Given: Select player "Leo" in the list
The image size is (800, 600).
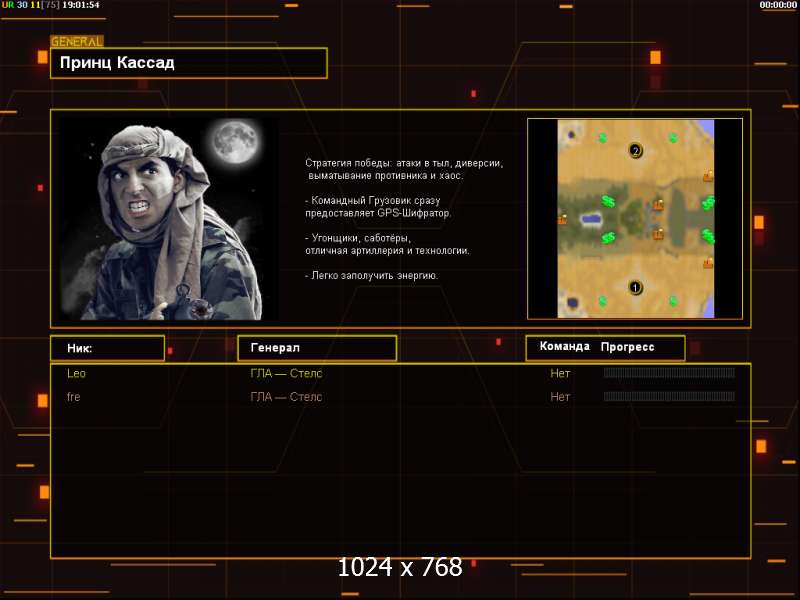Looking at the screenshot, I should [x=77, y=373].
